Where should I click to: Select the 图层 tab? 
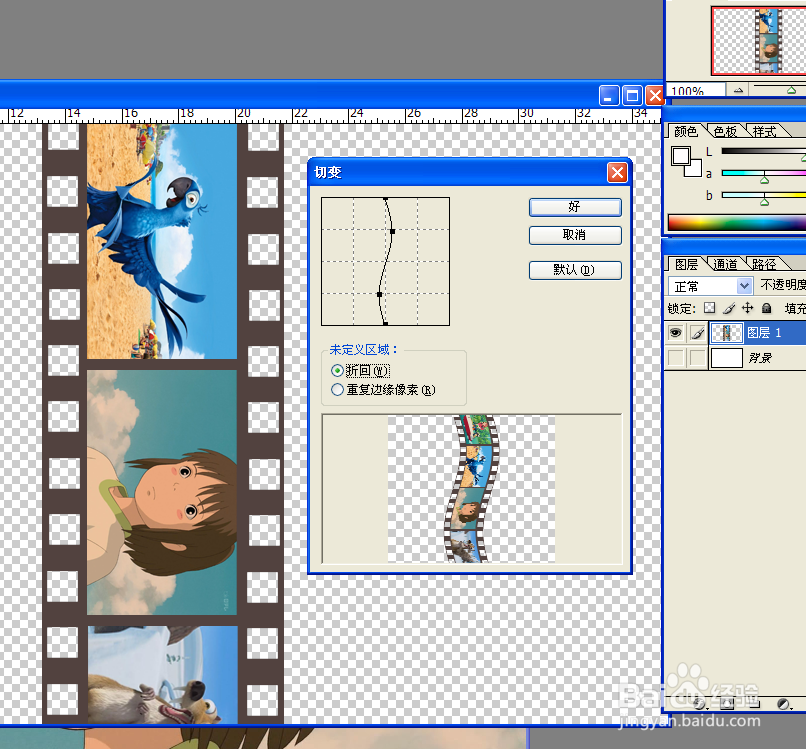pos(687,264)
